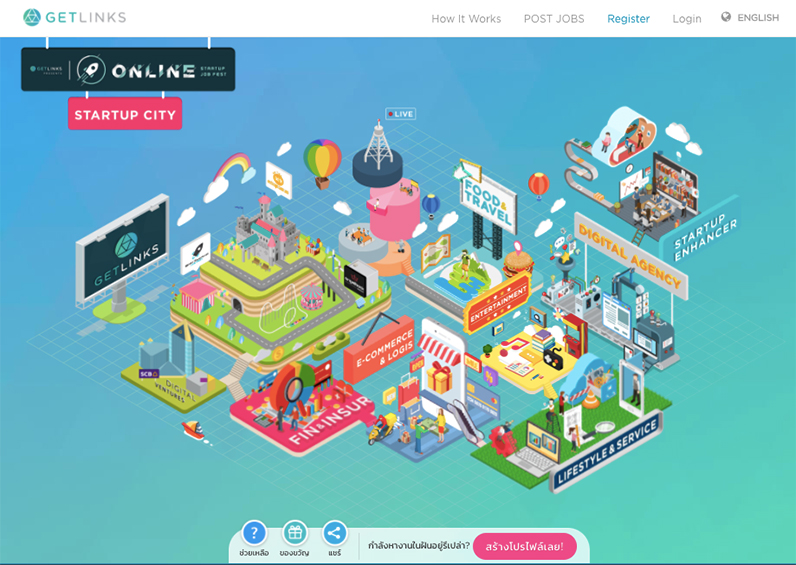Click the Login link
796x565 pixels.
[687, 19]
